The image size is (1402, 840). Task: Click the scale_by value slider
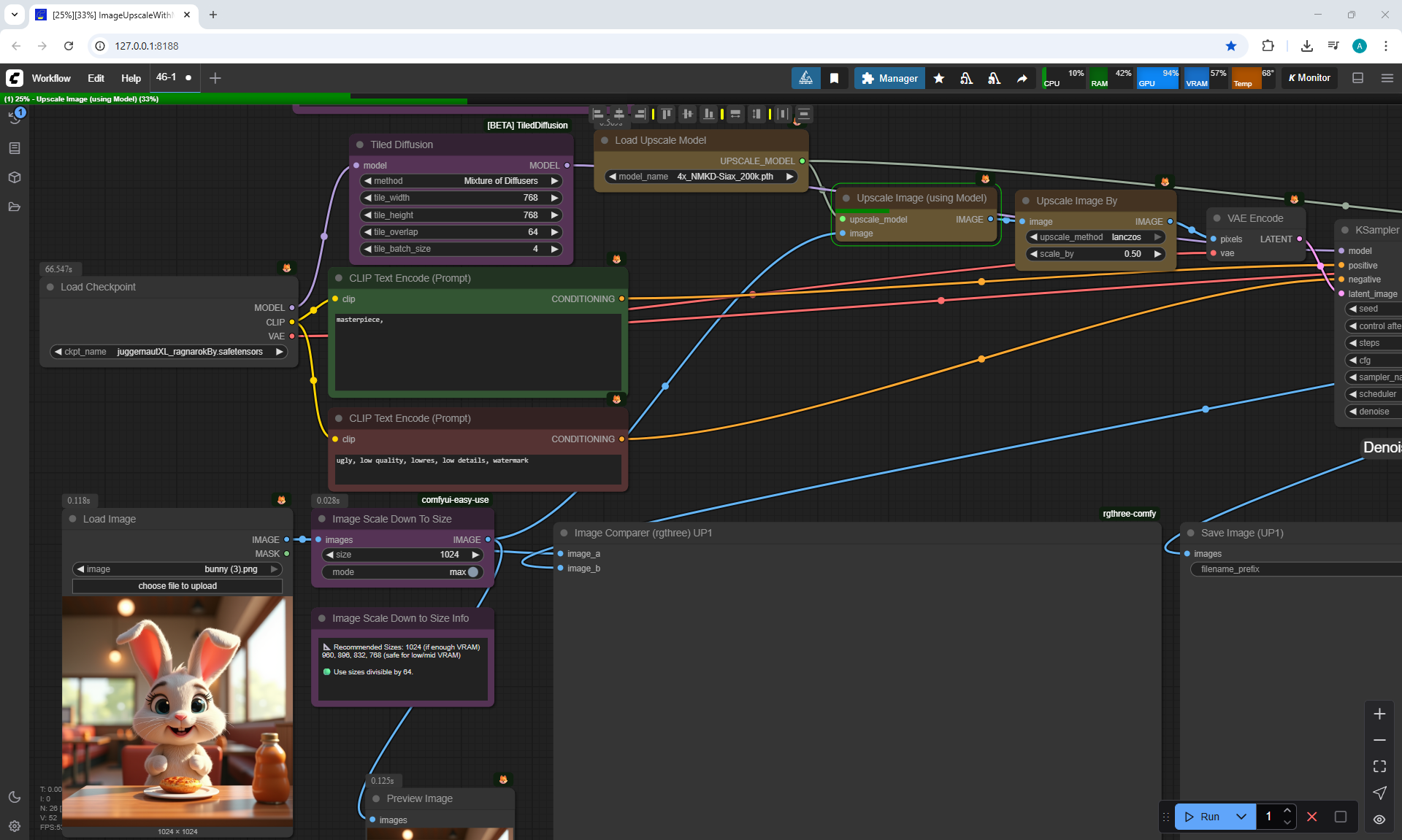click(1094, 254)
